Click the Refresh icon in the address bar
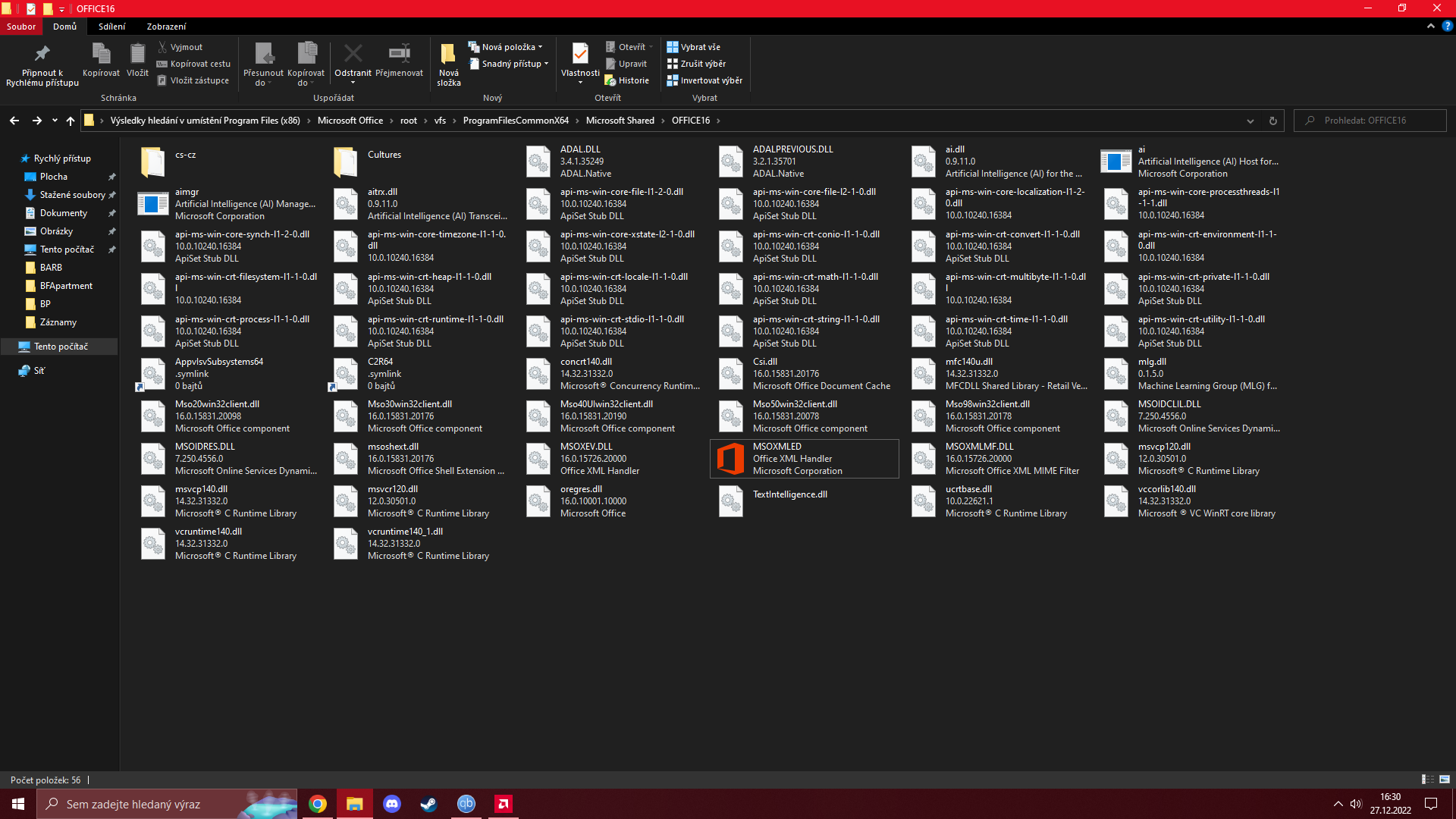 (x=1273, y=121)
